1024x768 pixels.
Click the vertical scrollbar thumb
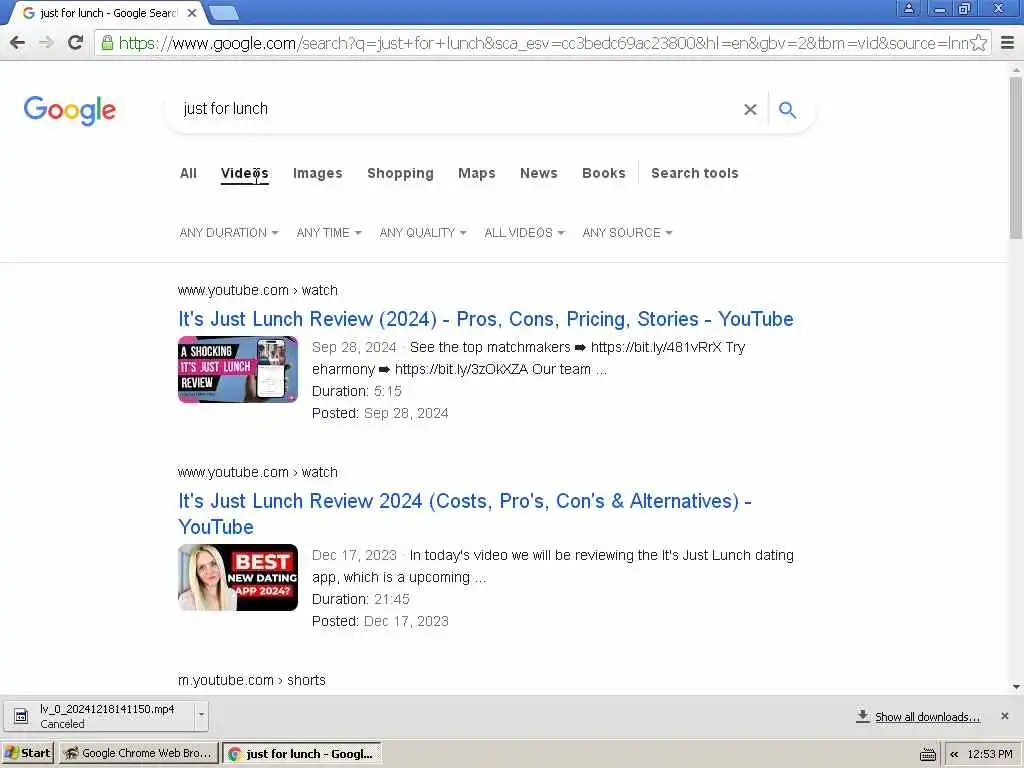[x=1016, y=157]
